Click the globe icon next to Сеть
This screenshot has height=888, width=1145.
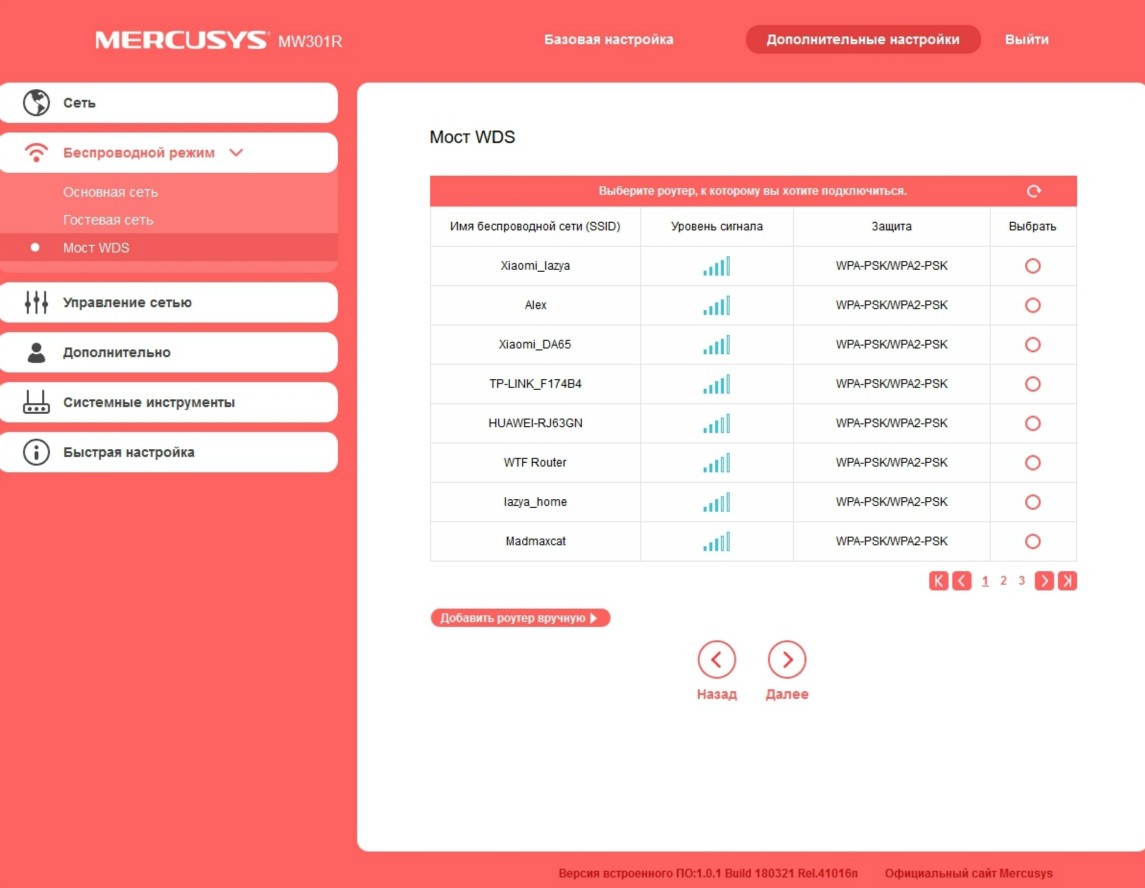point(36,102)
